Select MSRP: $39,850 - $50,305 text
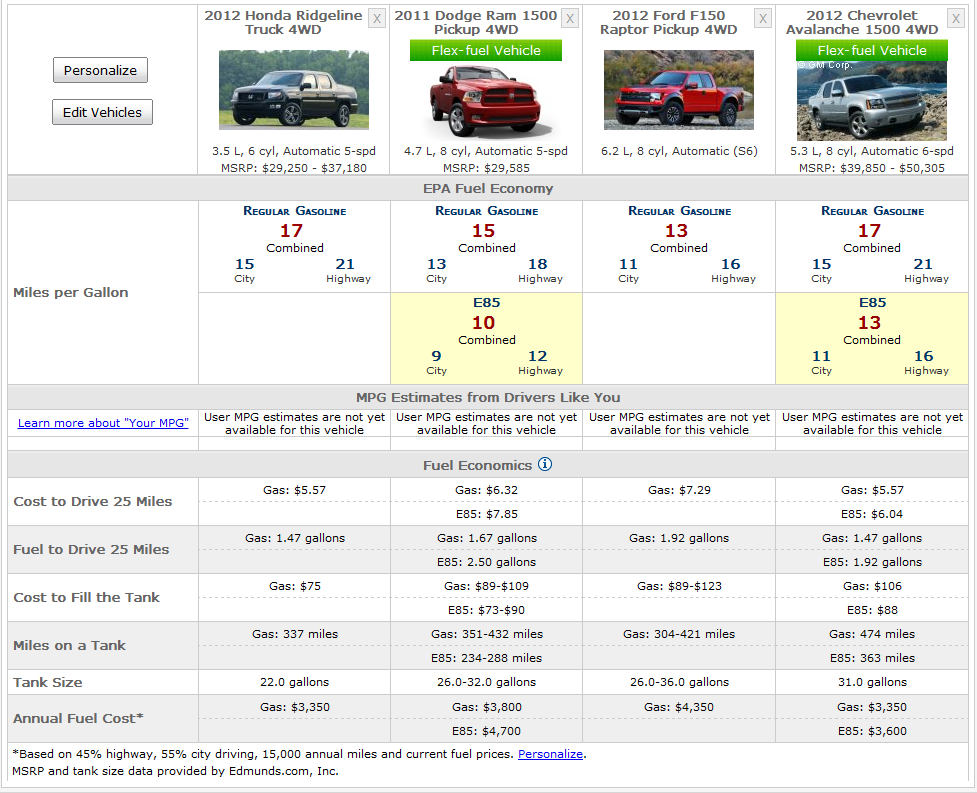 (872, 168)
